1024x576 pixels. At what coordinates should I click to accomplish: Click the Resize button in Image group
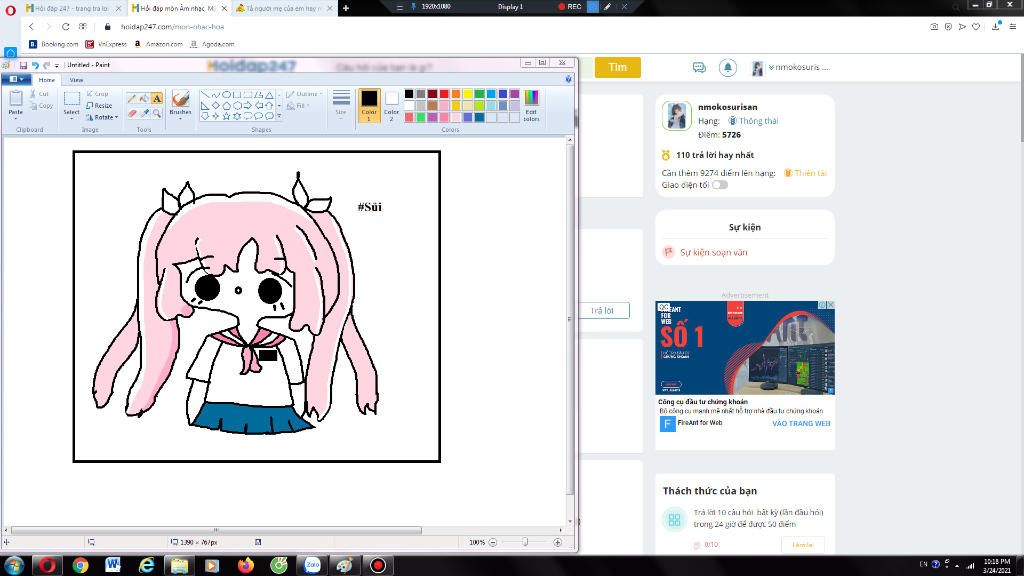click(x=99, y=106)
